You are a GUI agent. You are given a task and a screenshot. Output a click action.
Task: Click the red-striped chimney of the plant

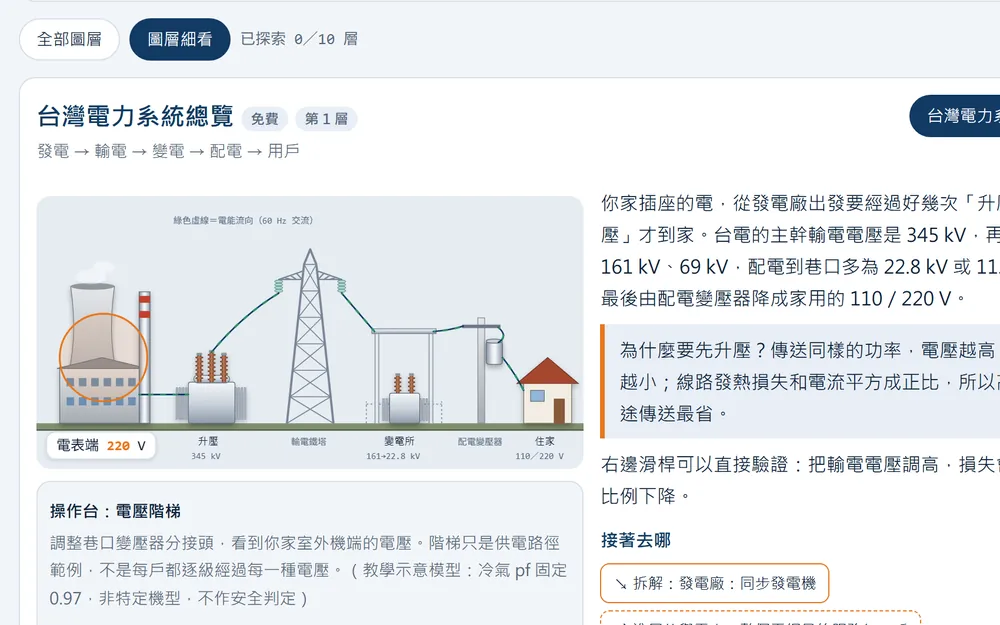click(x=145, y=357)
